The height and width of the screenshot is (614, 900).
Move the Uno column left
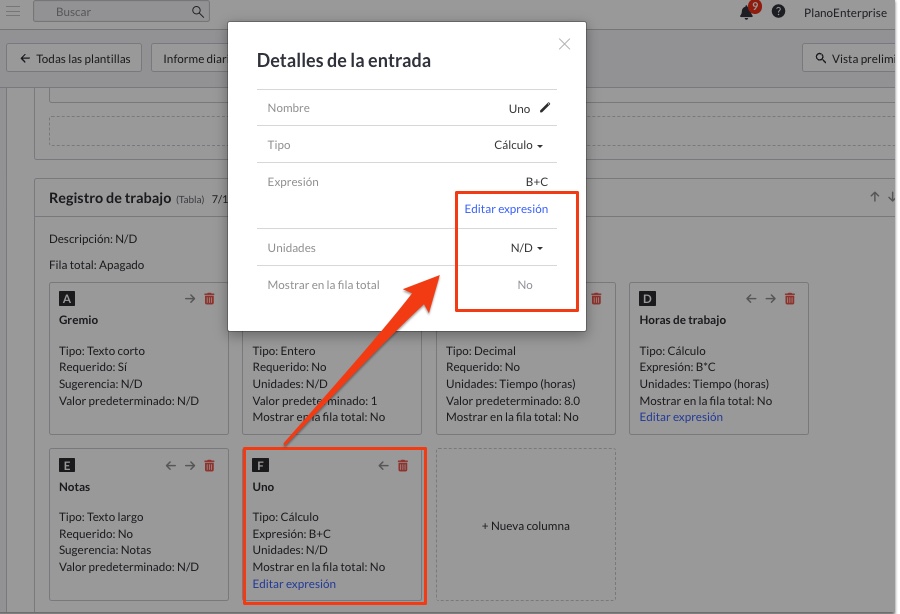(383, 465)
